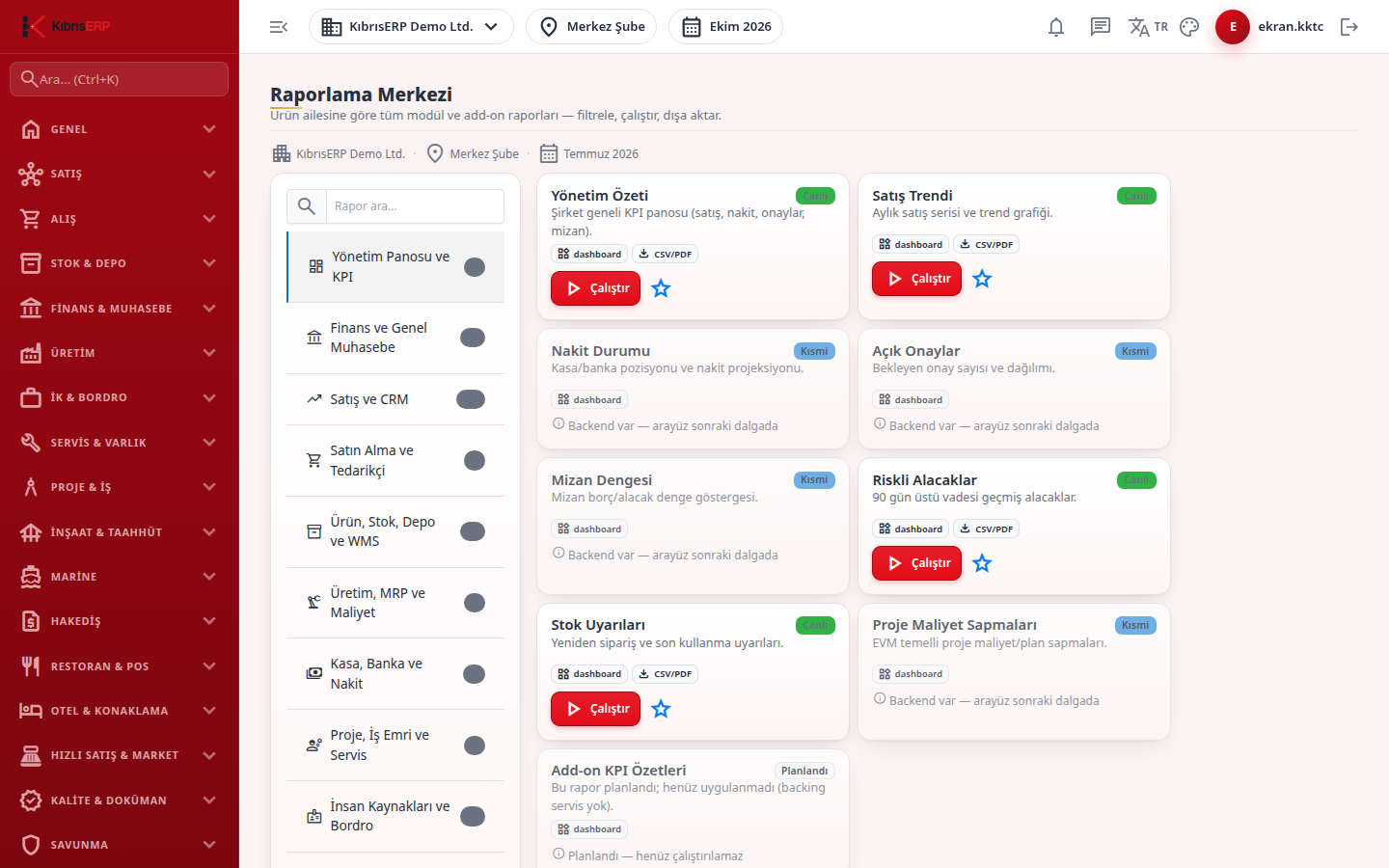Toggle the Finans ve Genel Muhasebe switch
This screenshot has width=1389, height=868.
[x=472, y=338]
